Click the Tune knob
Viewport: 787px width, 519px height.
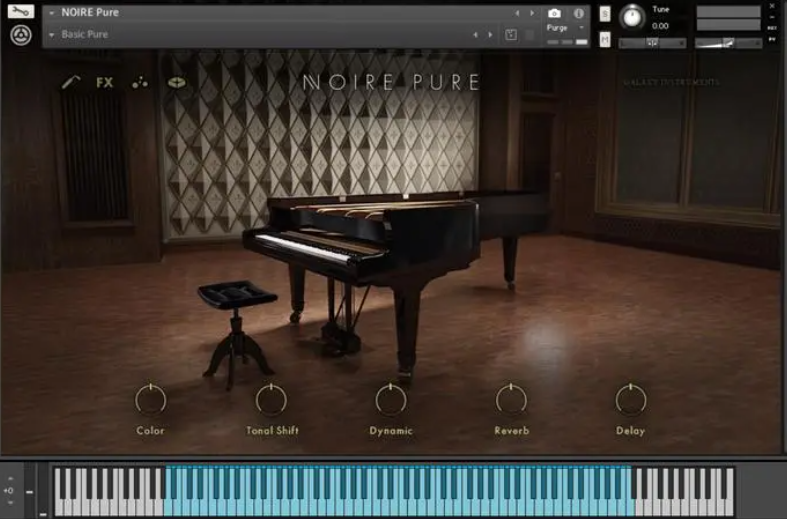tap(632, 17)
